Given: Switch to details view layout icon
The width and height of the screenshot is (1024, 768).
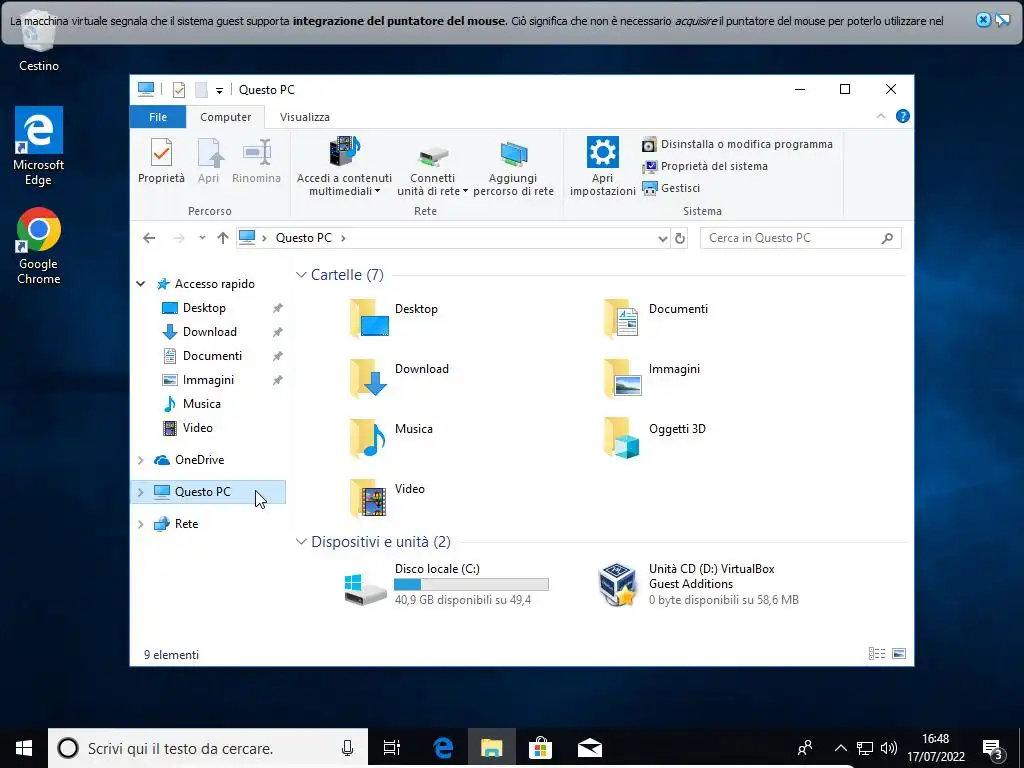Looking at the screenshot, I should (x=877, y=654).
